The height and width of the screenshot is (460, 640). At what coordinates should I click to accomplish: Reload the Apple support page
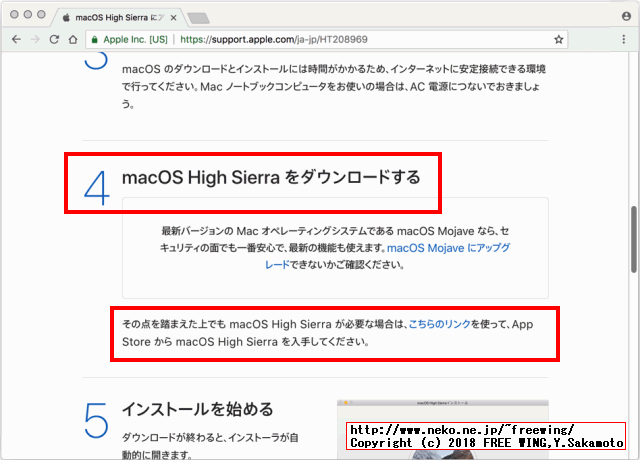(54, 39)
